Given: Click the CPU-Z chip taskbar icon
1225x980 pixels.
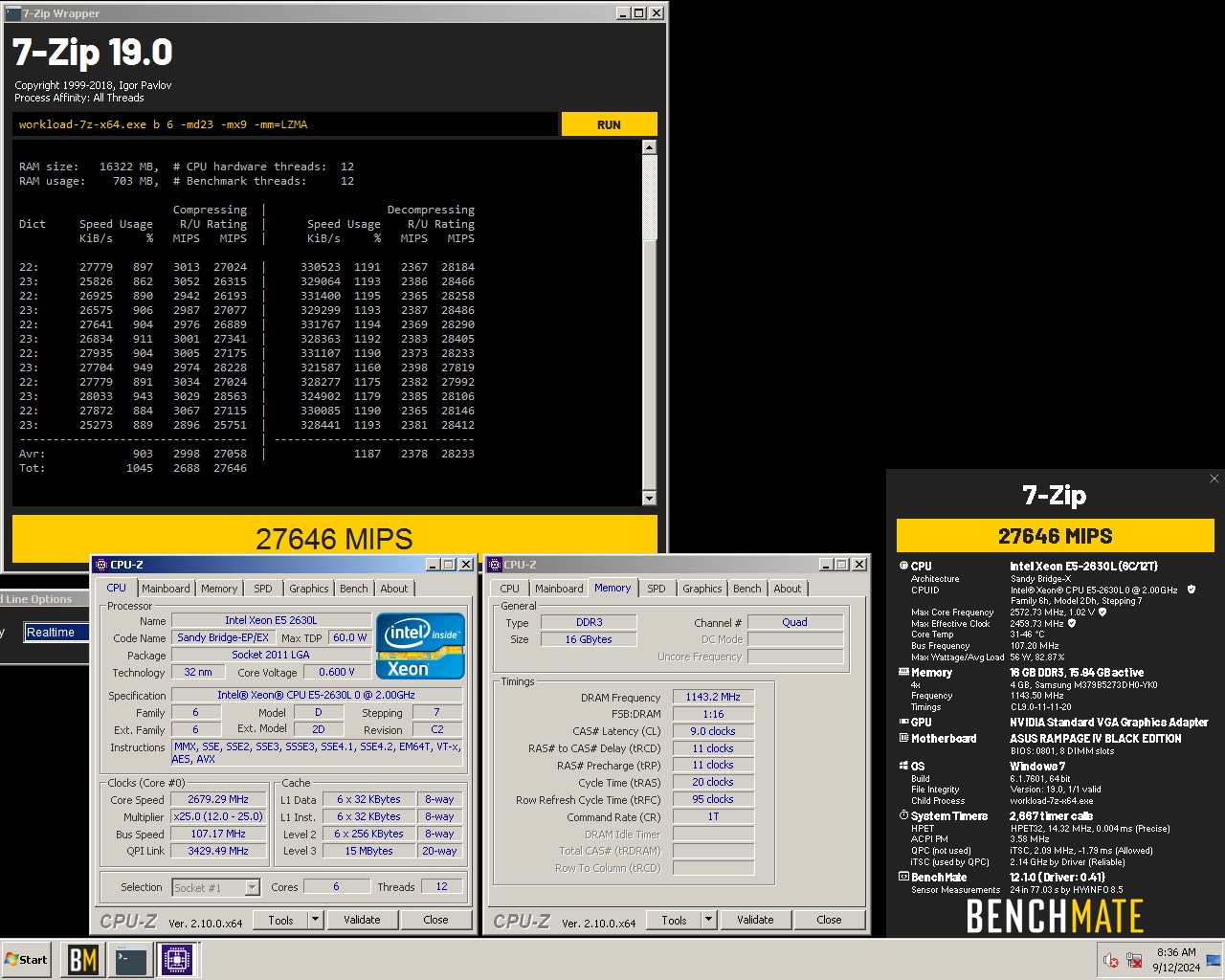Looking at the screenshot, I should tap(176, 959).
